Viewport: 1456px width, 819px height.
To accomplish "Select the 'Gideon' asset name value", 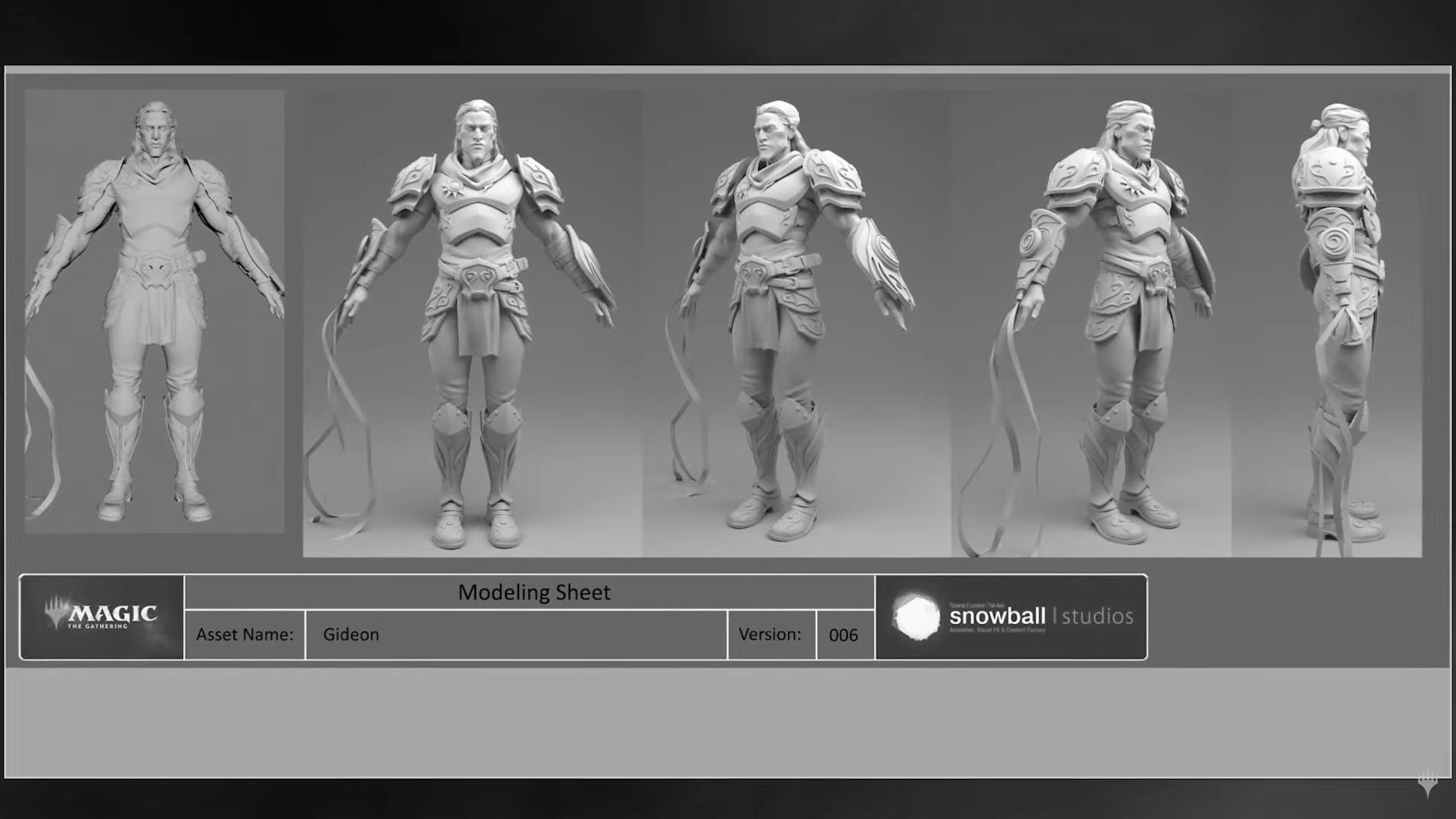I will pos(351,634).
